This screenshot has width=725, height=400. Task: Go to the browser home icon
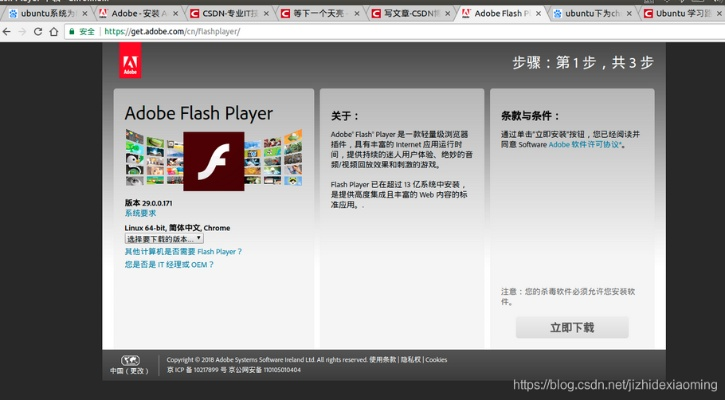tap(54, 31)
